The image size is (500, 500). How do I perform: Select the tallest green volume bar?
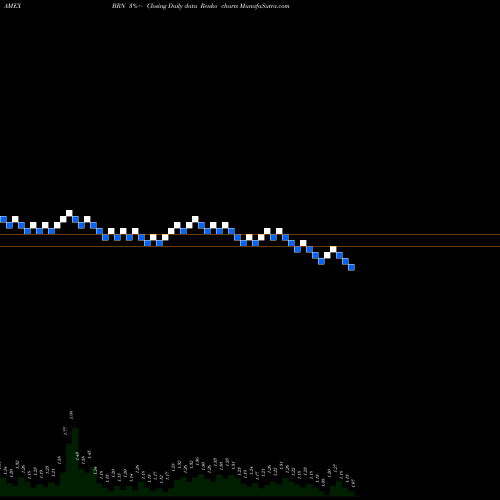[75, 462]
